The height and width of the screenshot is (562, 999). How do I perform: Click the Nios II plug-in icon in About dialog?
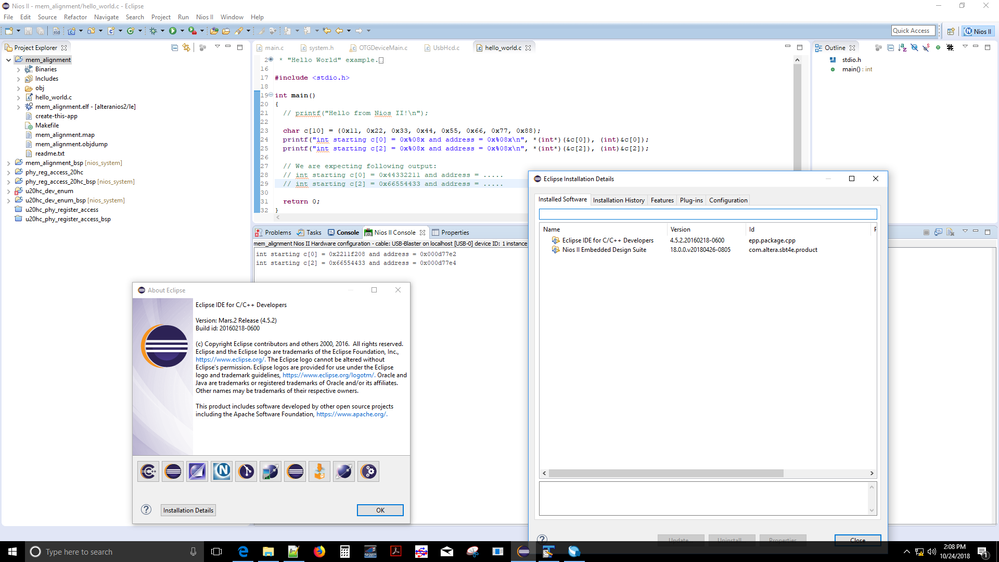click(222, 471)
